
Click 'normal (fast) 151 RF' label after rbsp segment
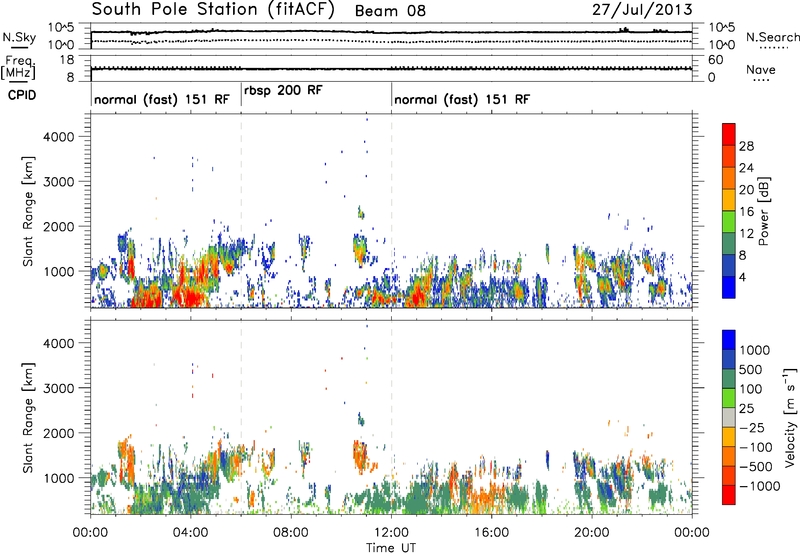click(x=462, y=99)
